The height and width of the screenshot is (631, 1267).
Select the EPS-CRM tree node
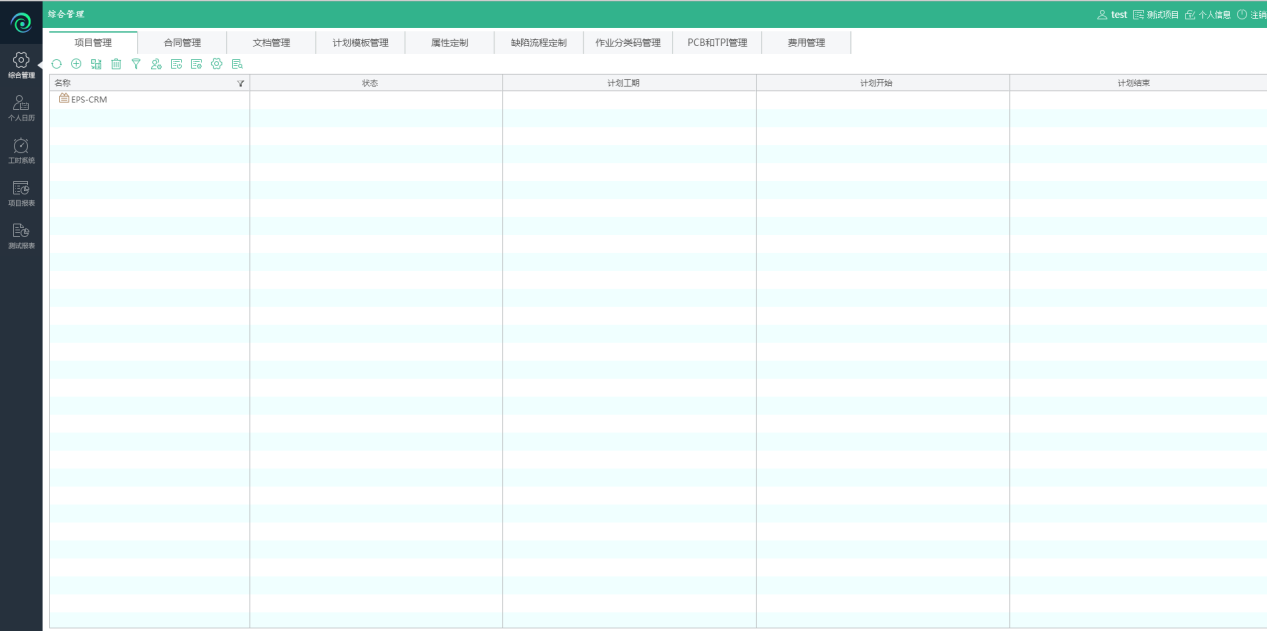click(x=88, y=99)
